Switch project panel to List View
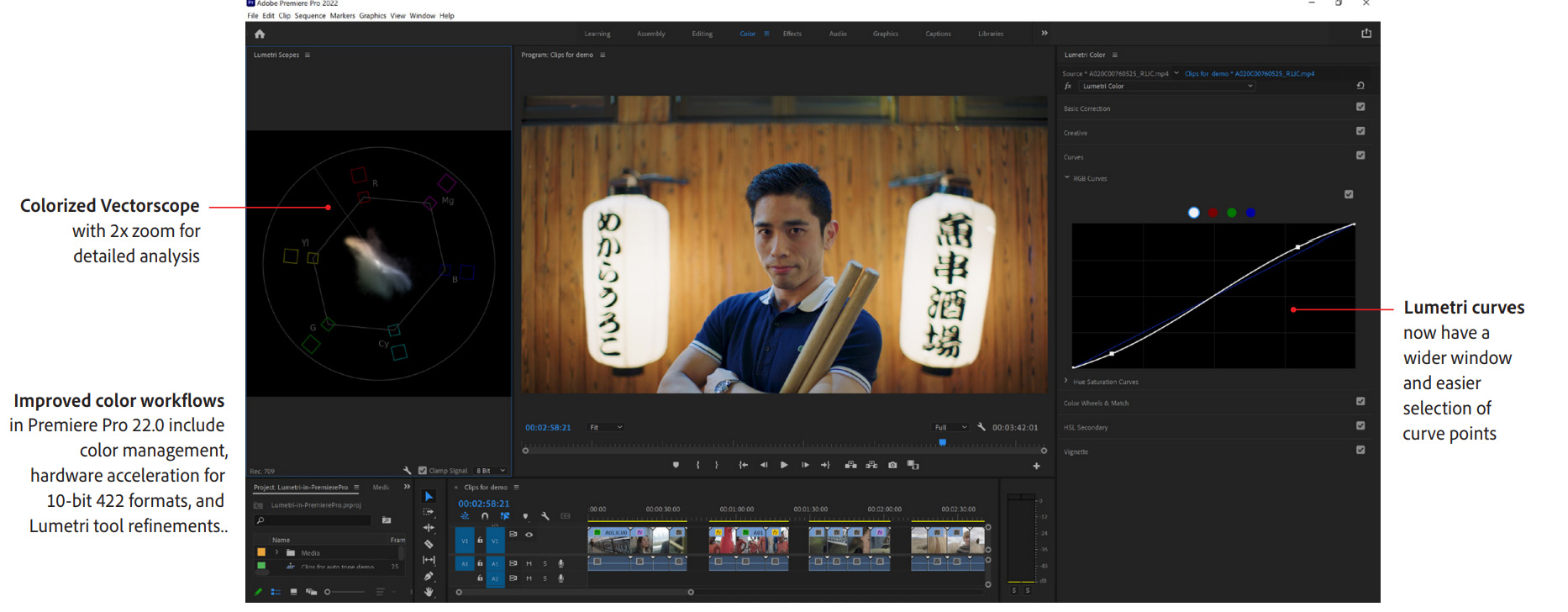 276,592
